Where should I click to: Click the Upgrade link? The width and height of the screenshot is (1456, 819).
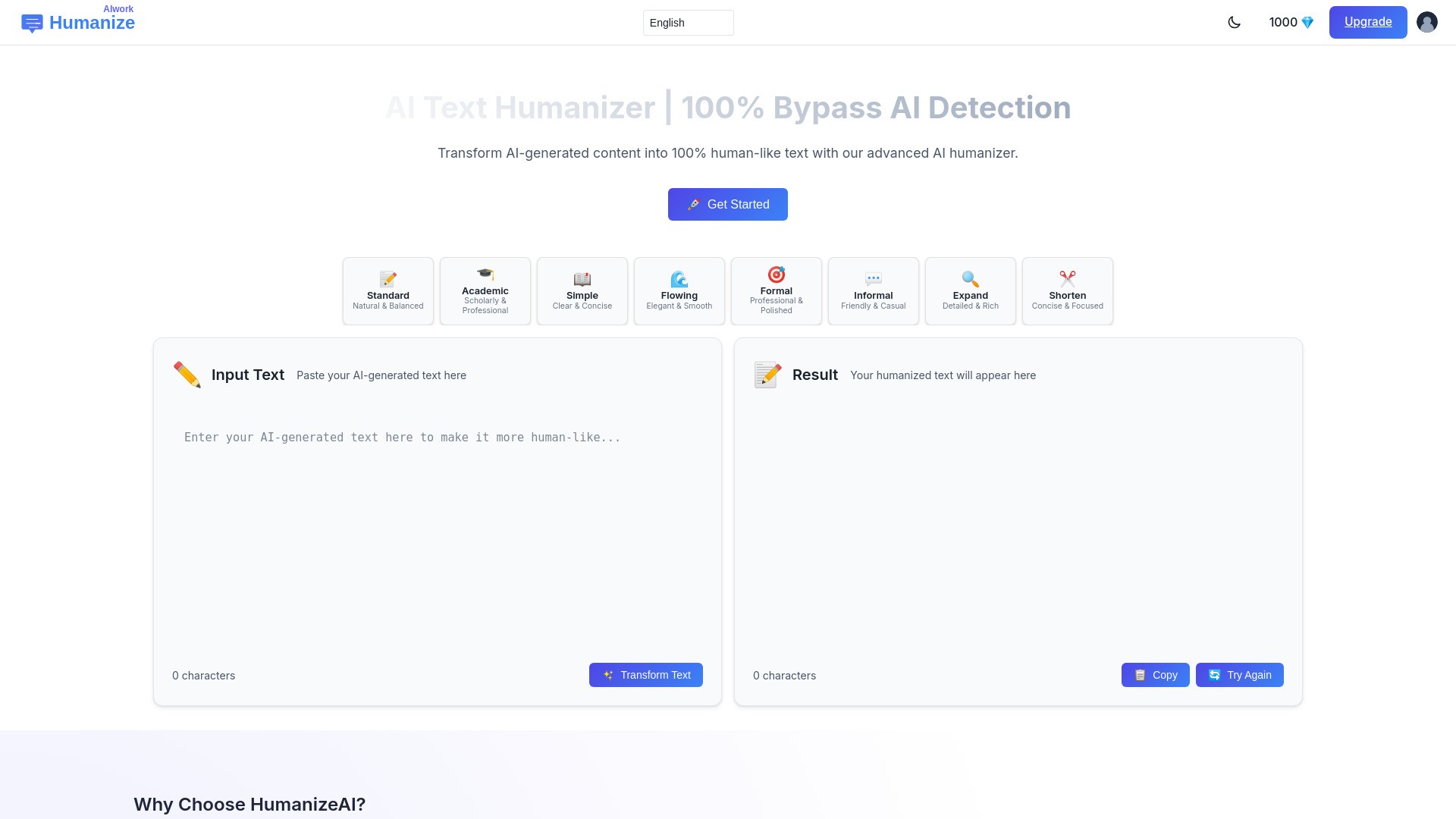(x=1367, y=22)
